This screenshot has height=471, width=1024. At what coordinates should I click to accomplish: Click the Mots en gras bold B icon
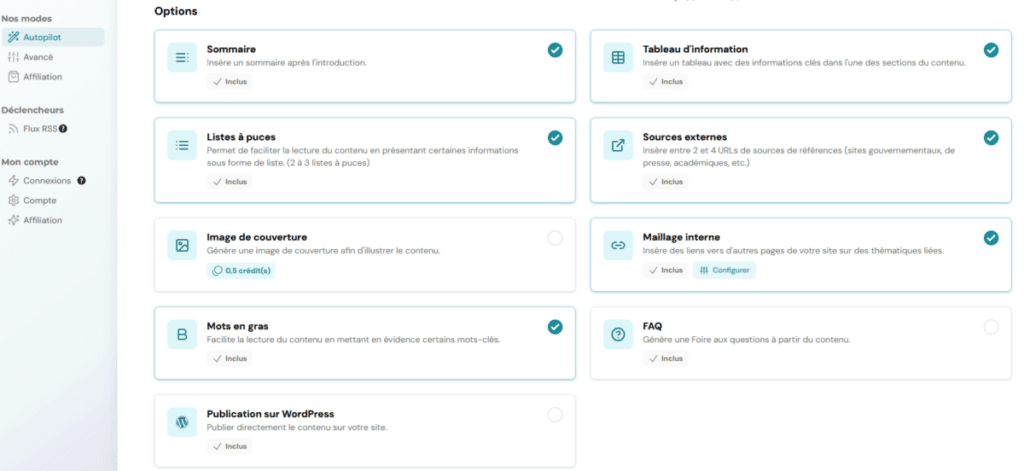pyautogui.click(x=182, y=334)
